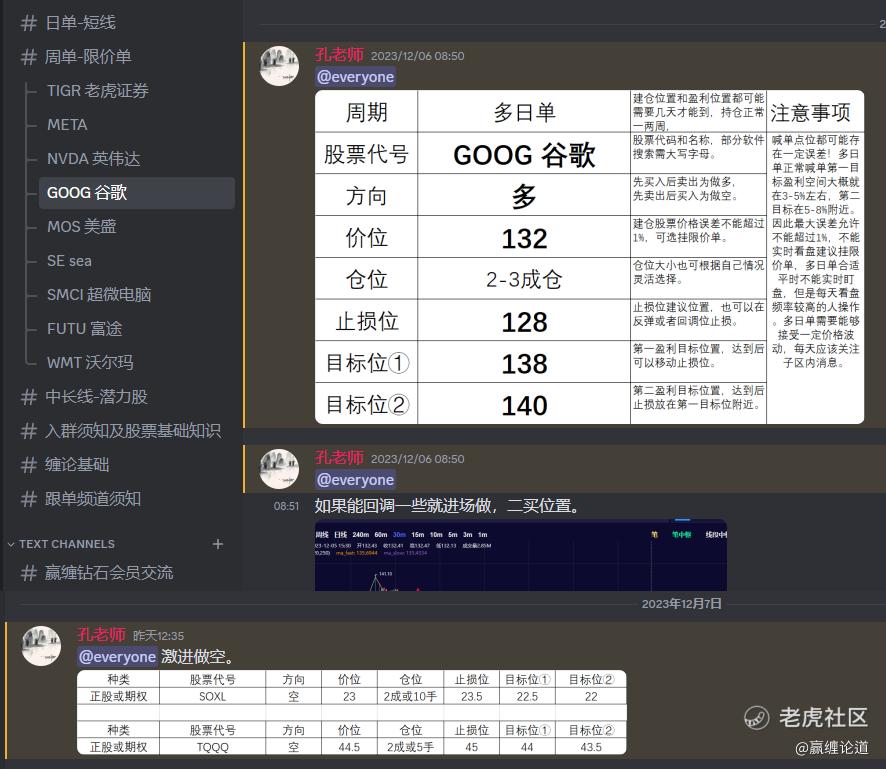The width and height of the screenshot is (886, 769).
Task: Click the message text 如果能回调一些就进场做，二买位置。
Action: (448, 506)
